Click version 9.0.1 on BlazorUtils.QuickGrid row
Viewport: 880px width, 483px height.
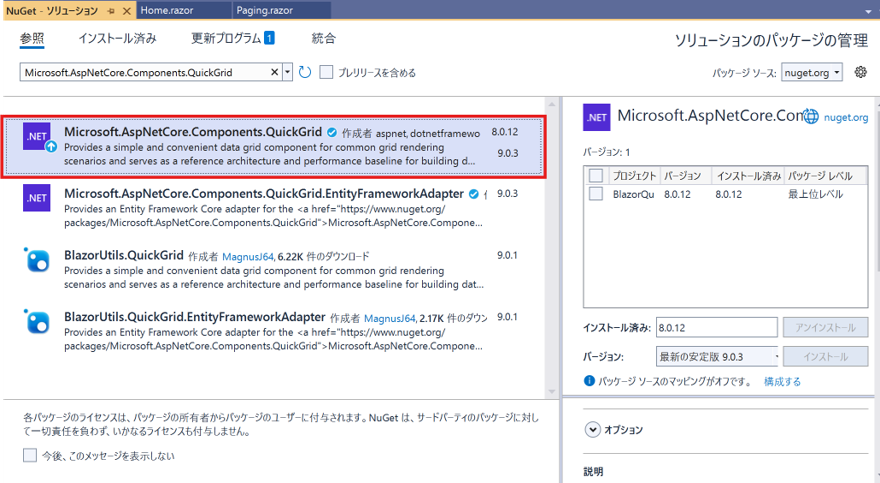tap(507, 255)
